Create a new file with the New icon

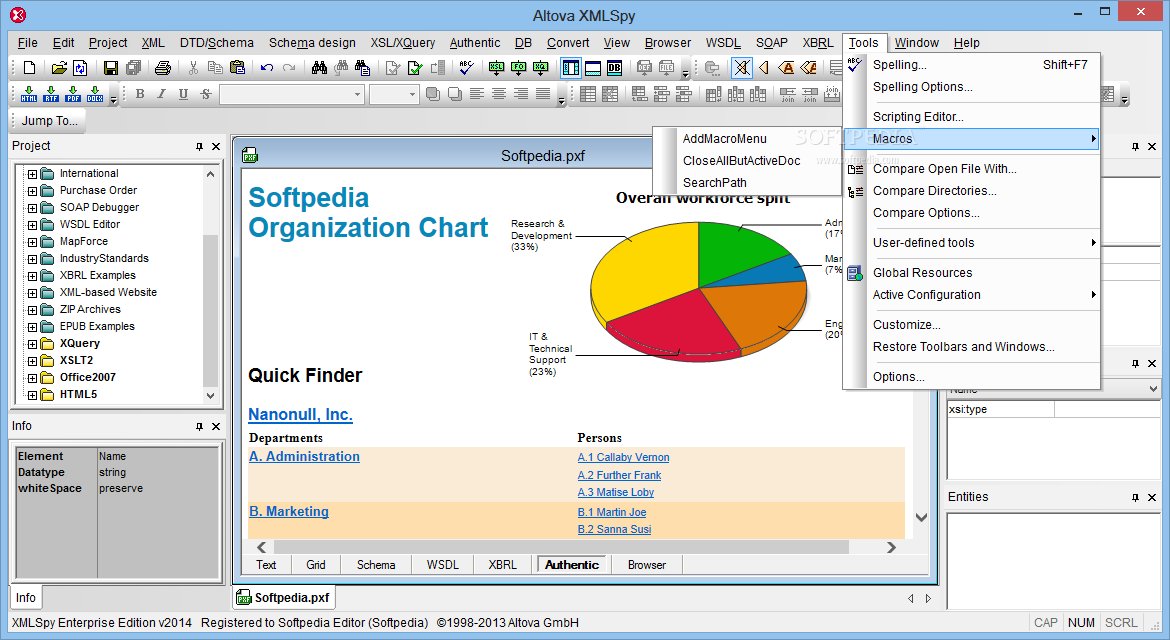[x=29, y=68]
